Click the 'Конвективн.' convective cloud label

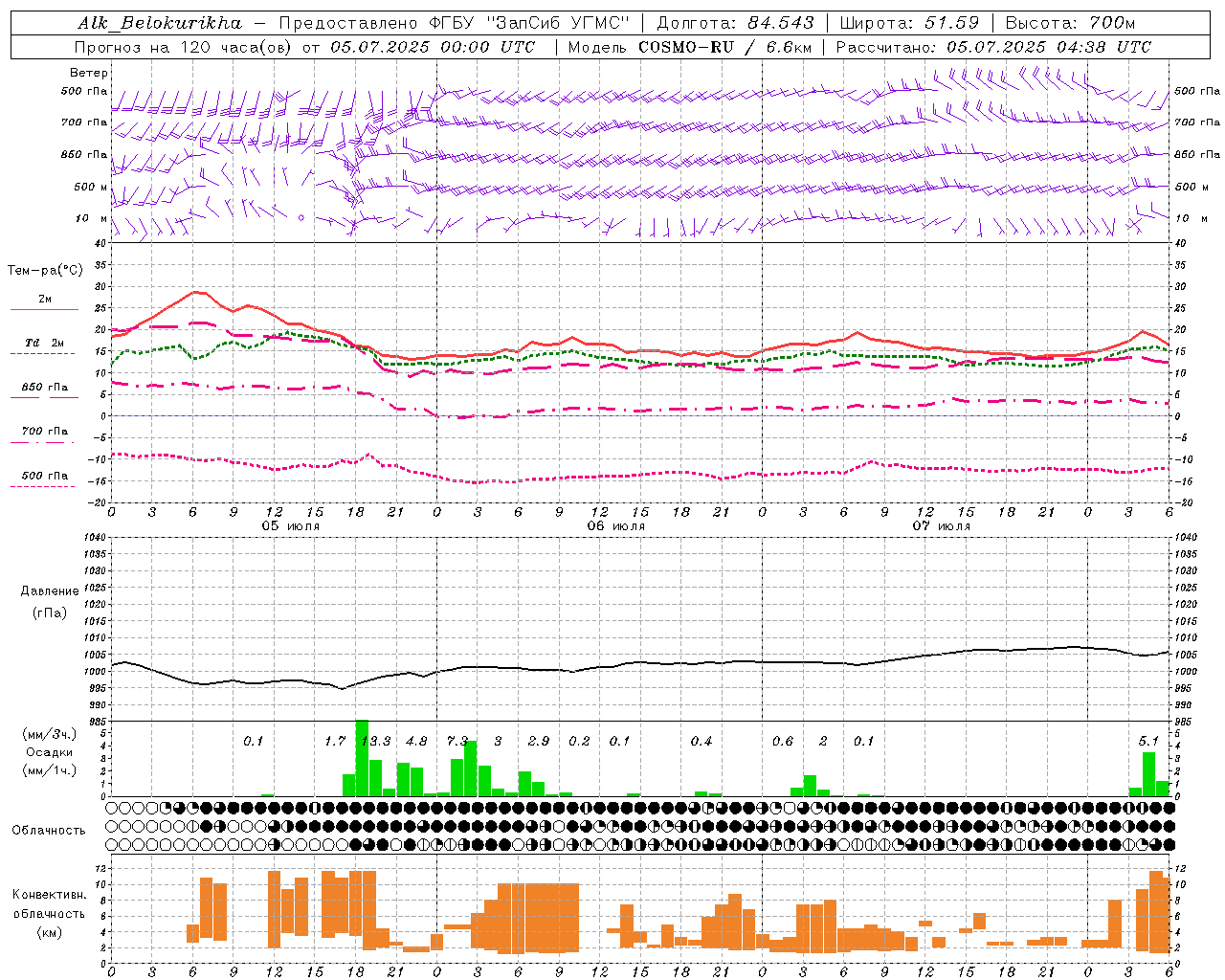(x=49, y=895)
